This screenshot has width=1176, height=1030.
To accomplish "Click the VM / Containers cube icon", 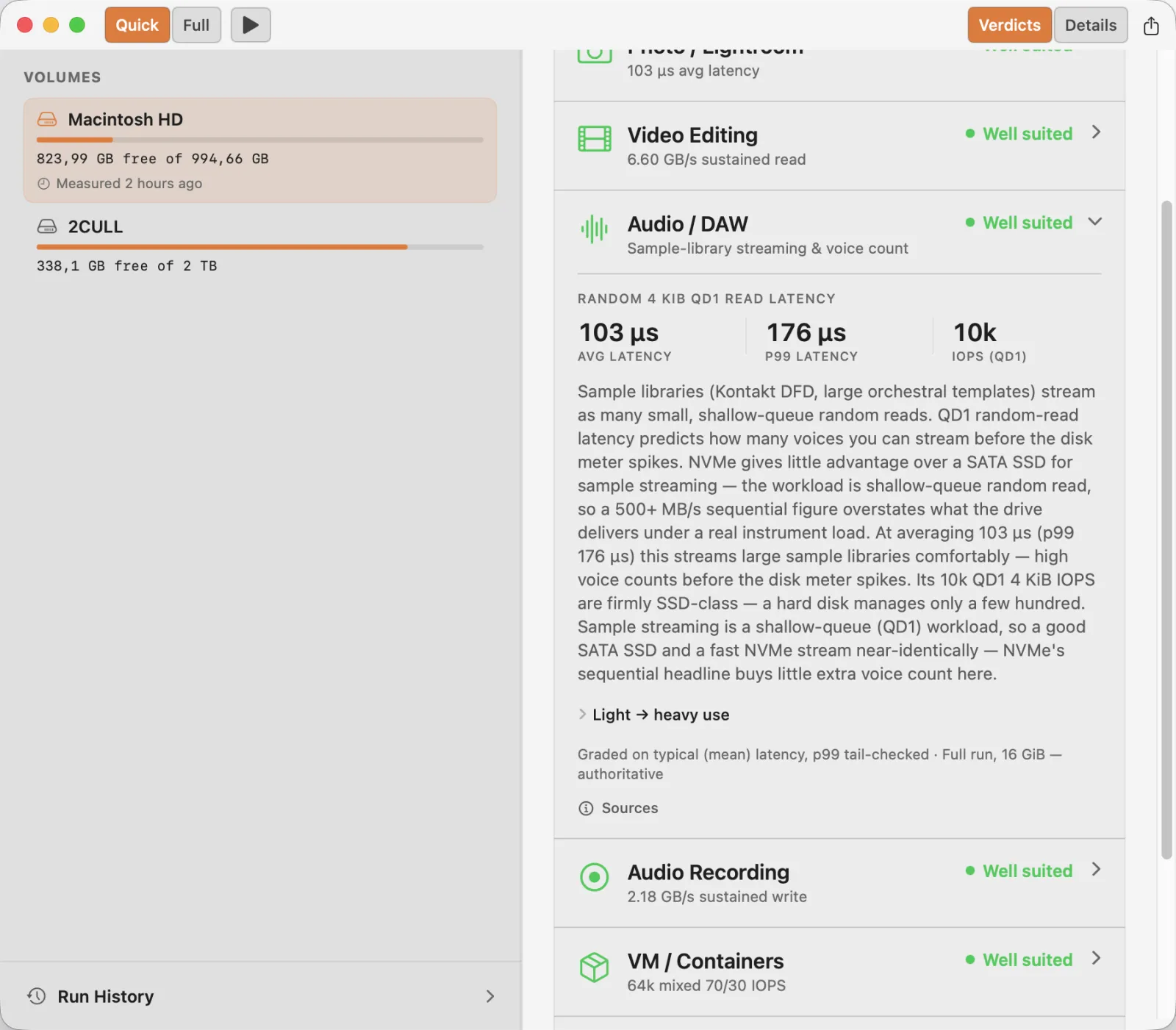I will pyautogui.click(x=594, y=967).
